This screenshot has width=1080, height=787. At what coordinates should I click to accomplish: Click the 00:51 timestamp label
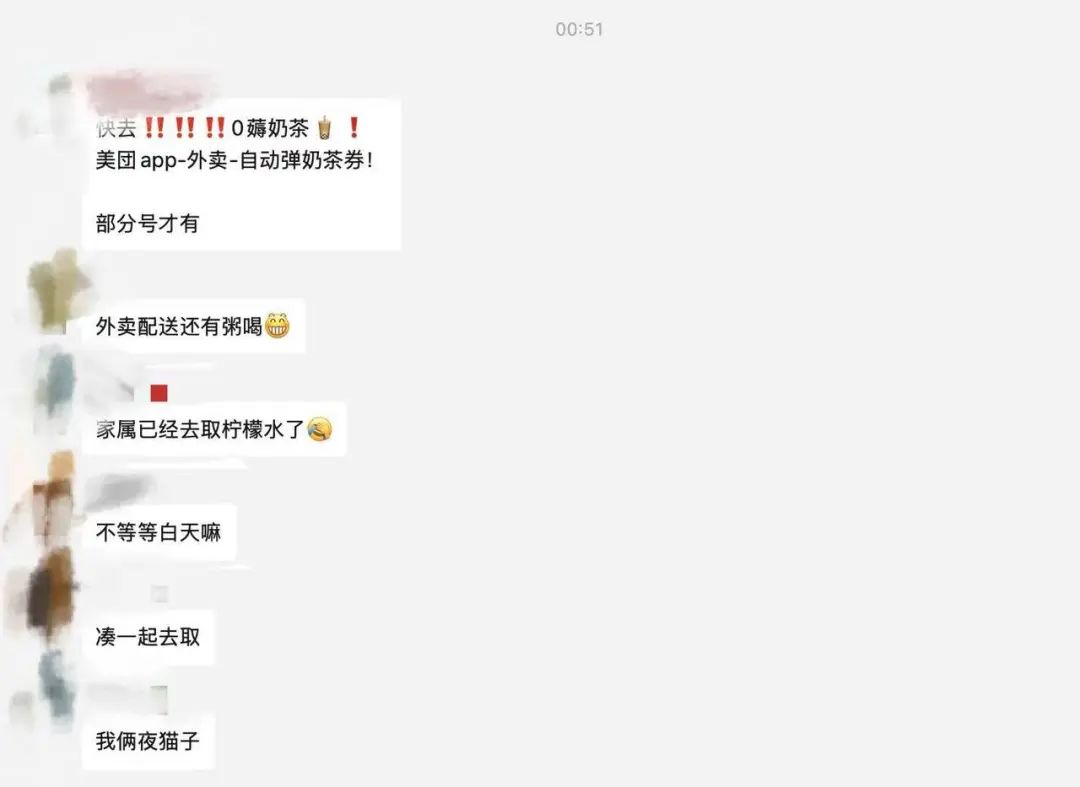tap(579, 29)
